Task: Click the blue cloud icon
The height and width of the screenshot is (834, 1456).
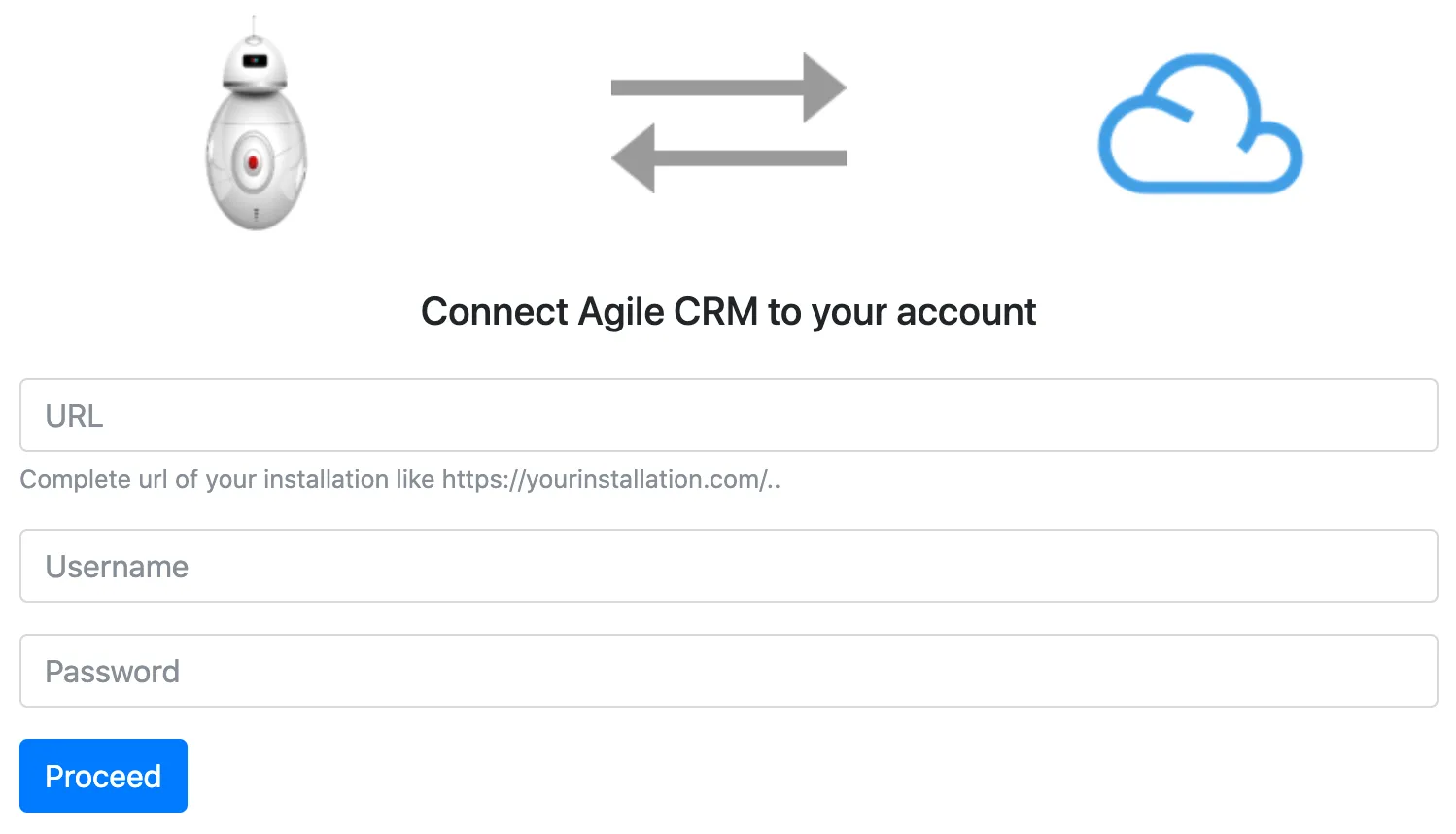Action: pyautogui.click(x=1200, y=123)
